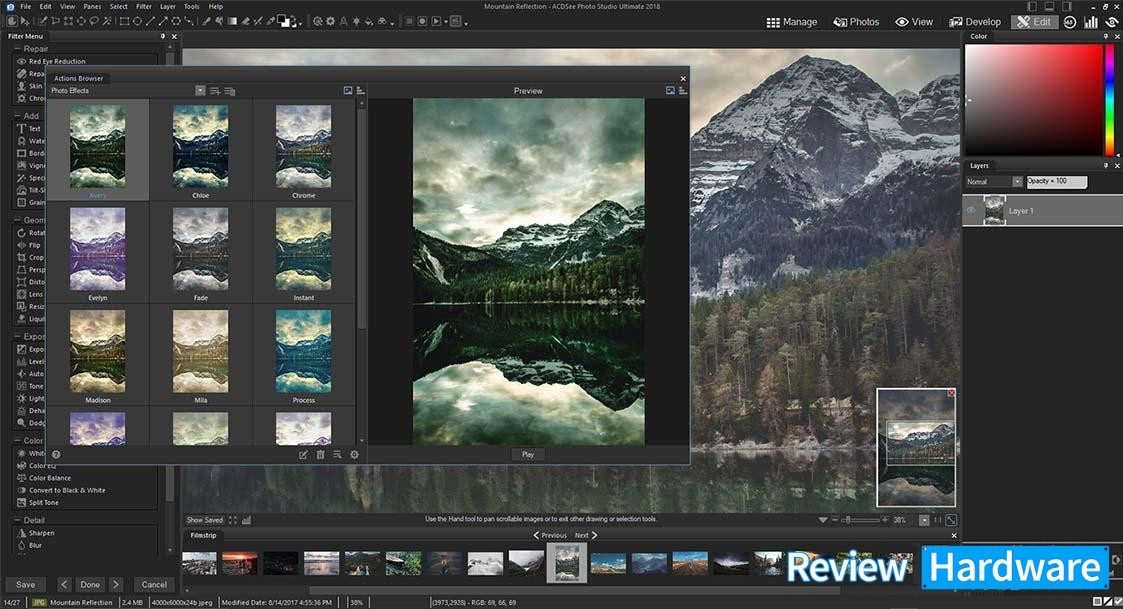Select the Magic Wand tool
Viewport: 1123px width, 609px height.
click(x=106, y=21)
